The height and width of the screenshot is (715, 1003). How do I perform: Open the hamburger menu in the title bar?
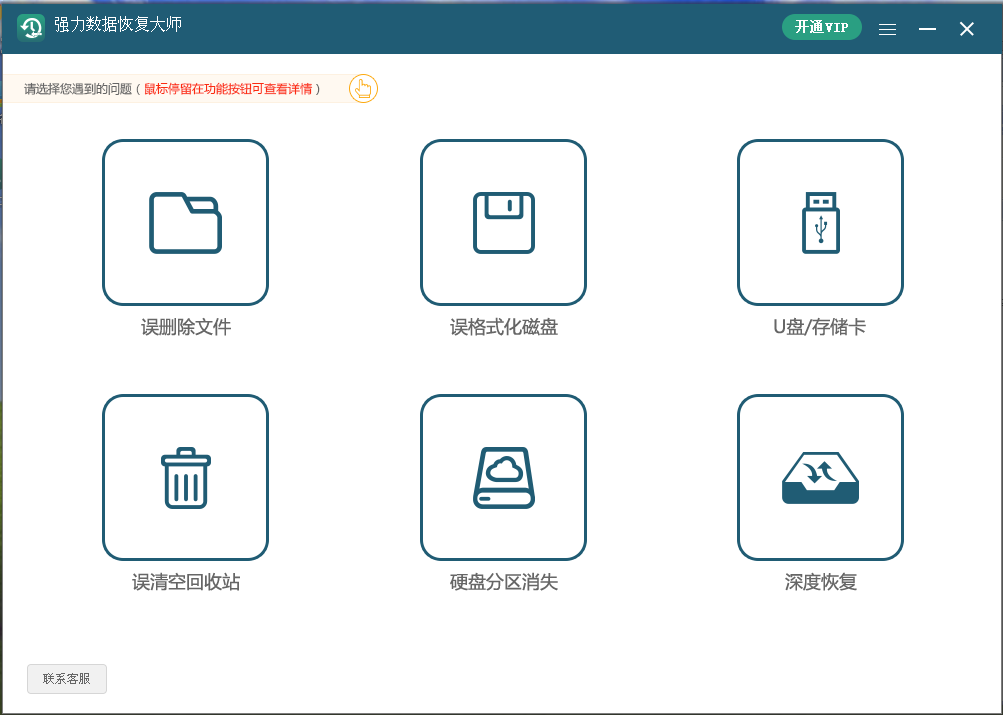(887, 29)
